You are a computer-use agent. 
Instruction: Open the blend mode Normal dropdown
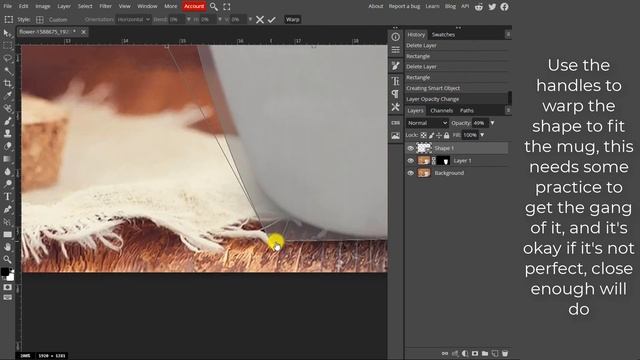[x=427, y=123]
